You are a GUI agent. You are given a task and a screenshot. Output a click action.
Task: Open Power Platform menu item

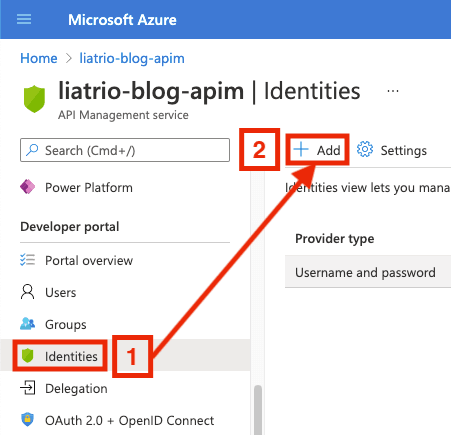[x=89, y=188]
